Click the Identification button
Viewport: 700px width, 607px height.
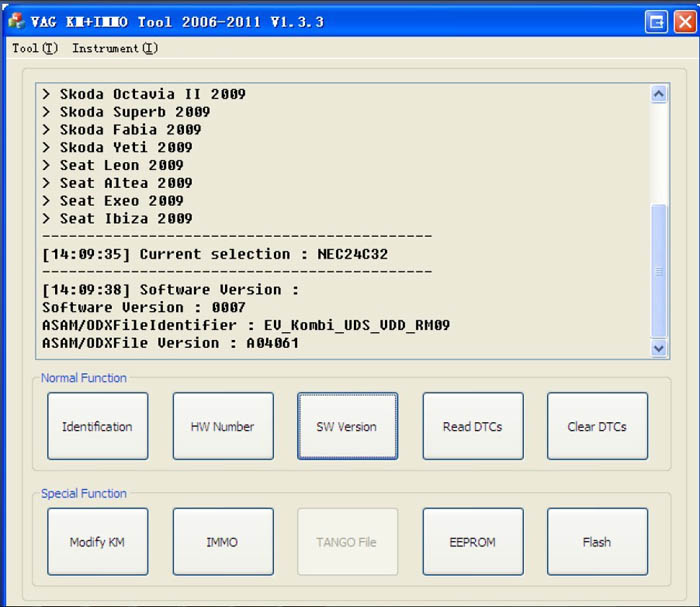point(98,426)
